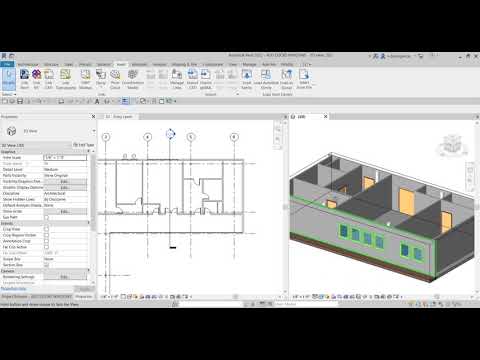Click the Coordination Model tool
The width and height of the screenshot is (480, 360).
coord(133,79)
